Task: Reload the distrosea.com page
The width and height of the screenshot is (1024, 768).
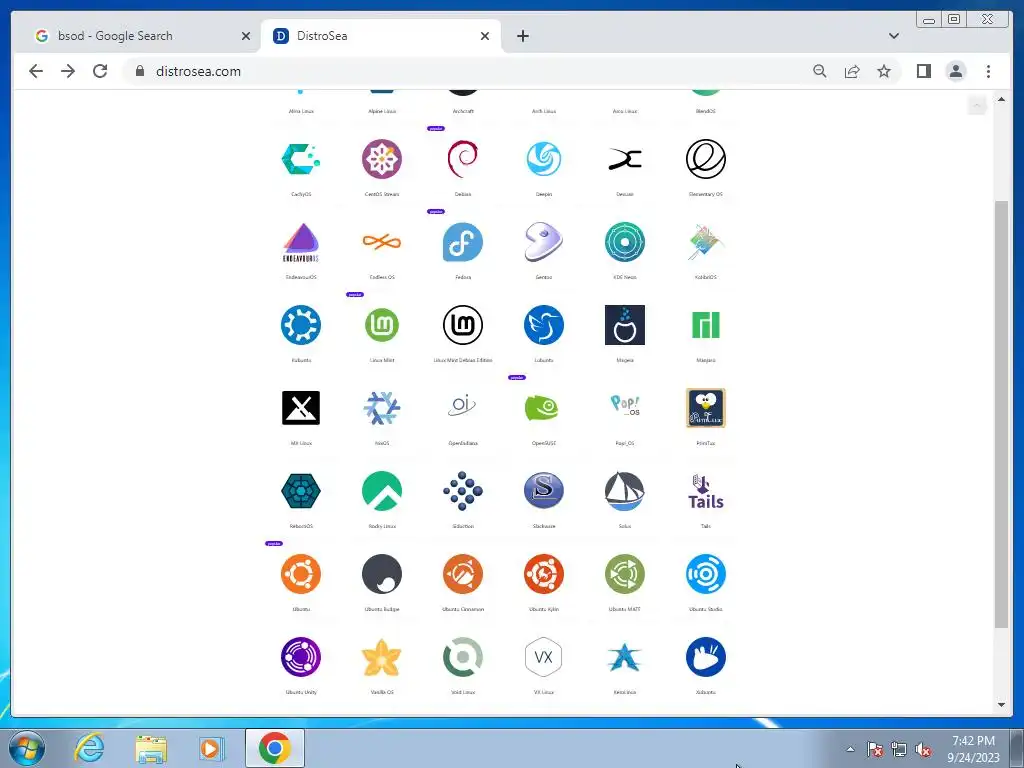Action: click(100, 71)
